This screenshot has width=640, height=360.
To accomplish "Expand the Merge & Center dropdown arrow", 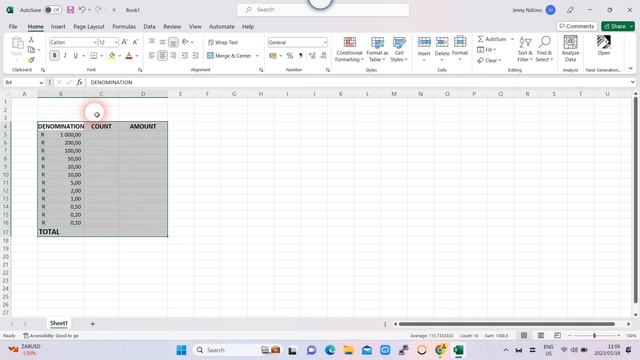I will click(258, 56).
